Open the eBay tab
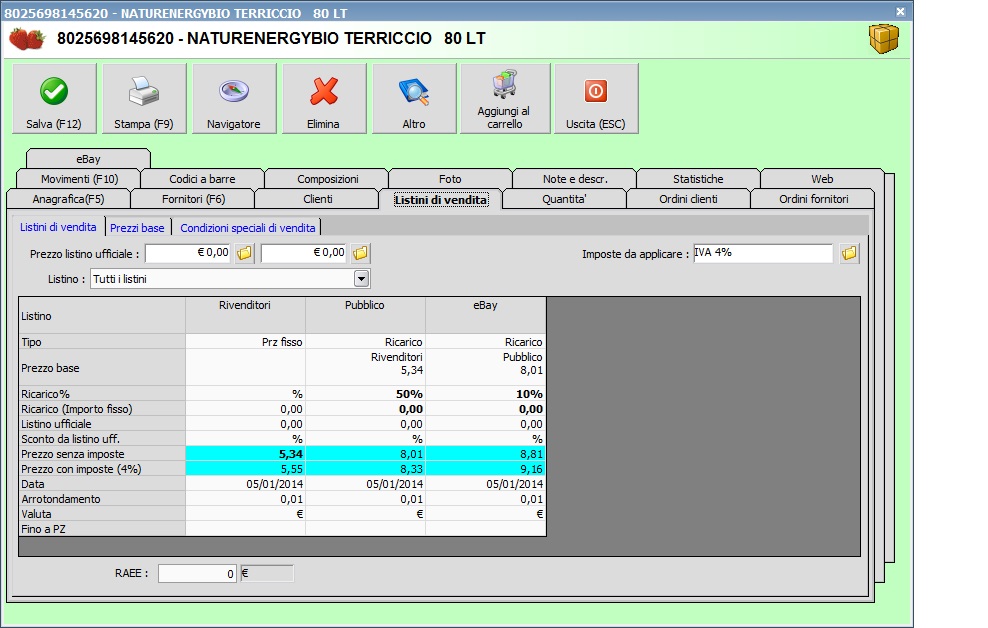Screen dimensions: 988x628 88,159
